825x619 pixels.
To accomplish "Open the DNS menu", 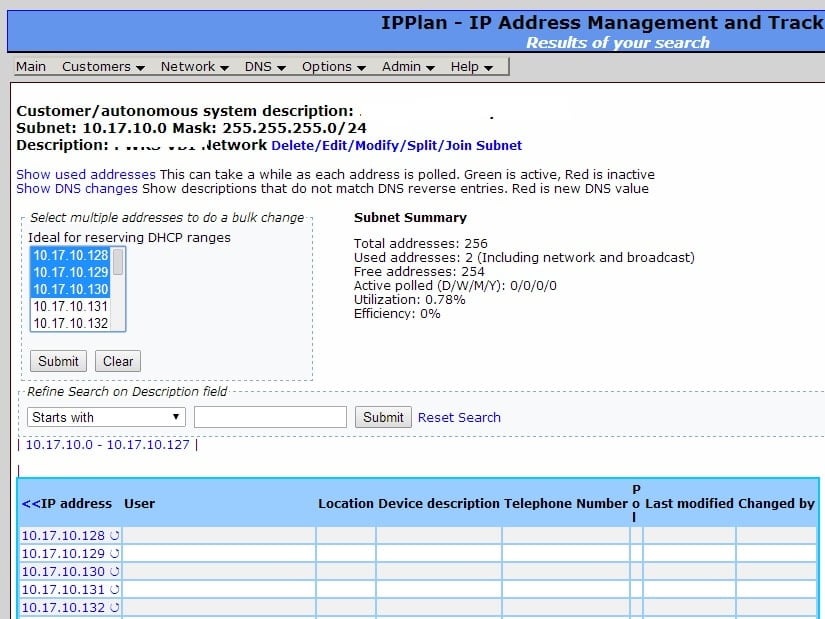I will [265, 67].
